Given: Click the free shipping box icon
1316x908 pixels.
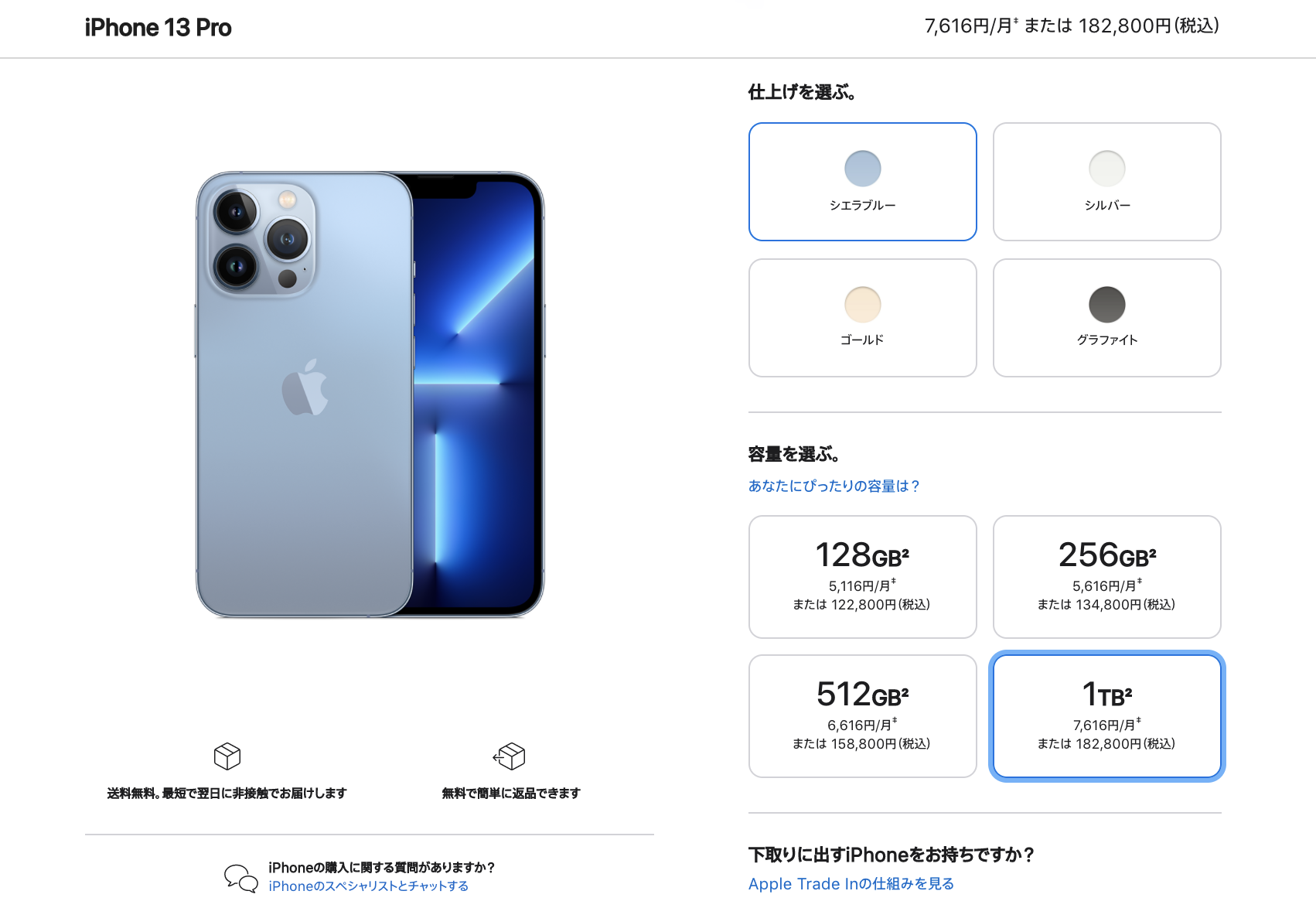Looking at the screenshot, I should click(x=227, y=756).
